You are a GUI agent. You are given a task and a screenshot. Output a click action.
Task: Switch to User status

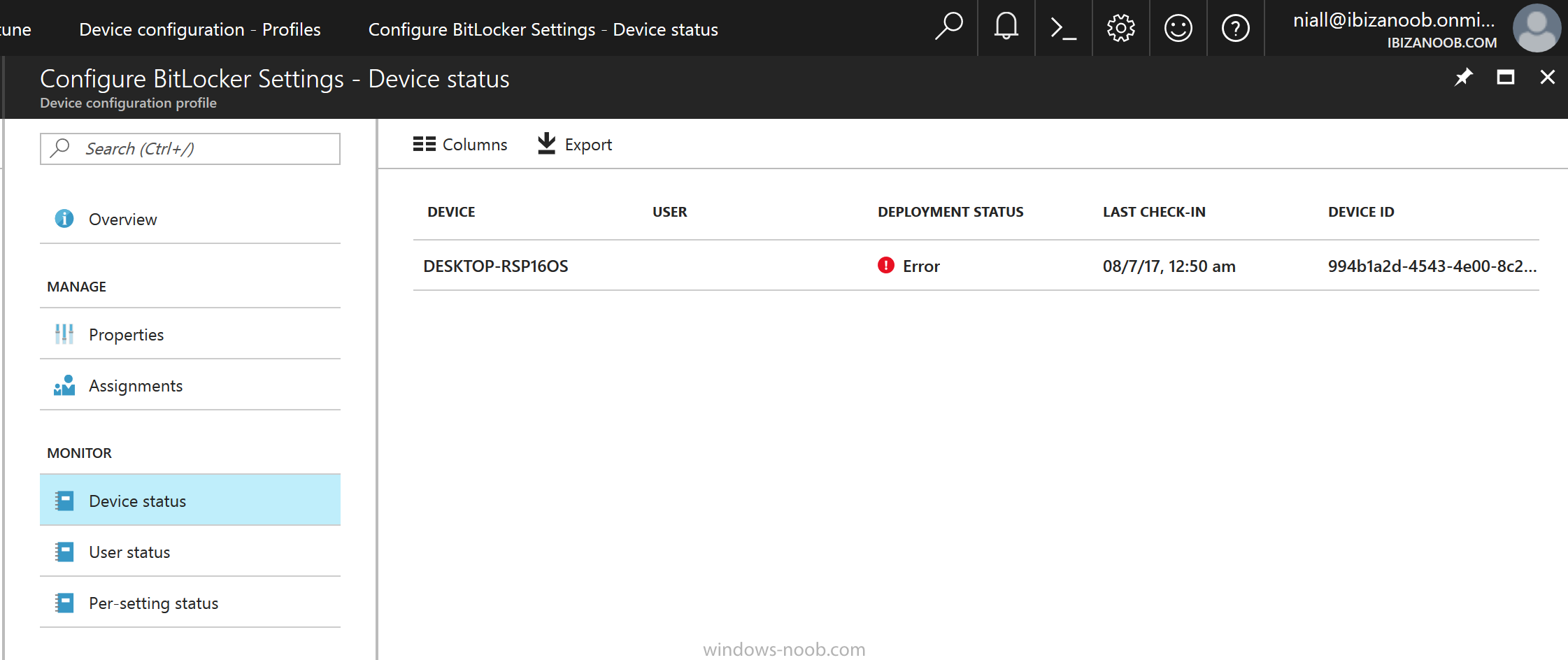click(190, 552)
